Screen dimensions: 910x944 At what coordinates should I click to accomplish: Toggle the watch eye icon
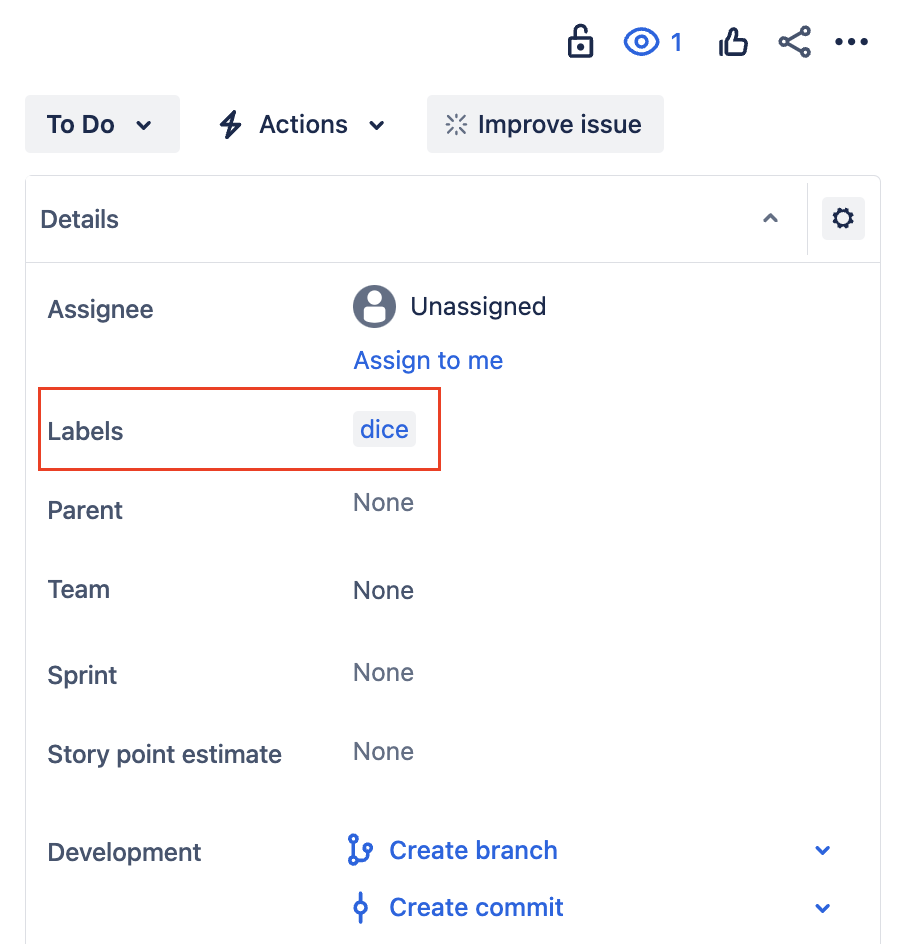coord(642,42)
